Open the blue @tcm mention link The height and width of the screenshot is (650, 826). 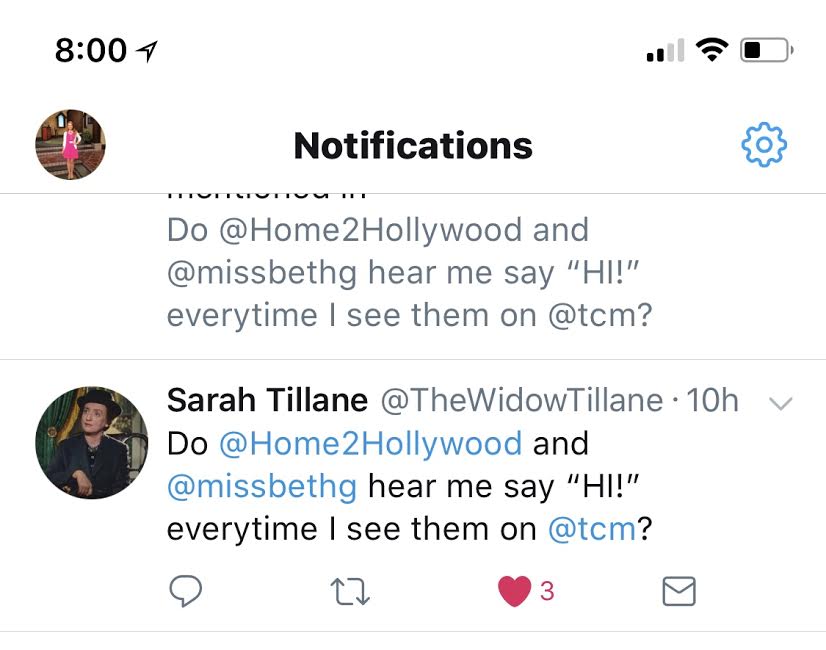click(593, 528)
